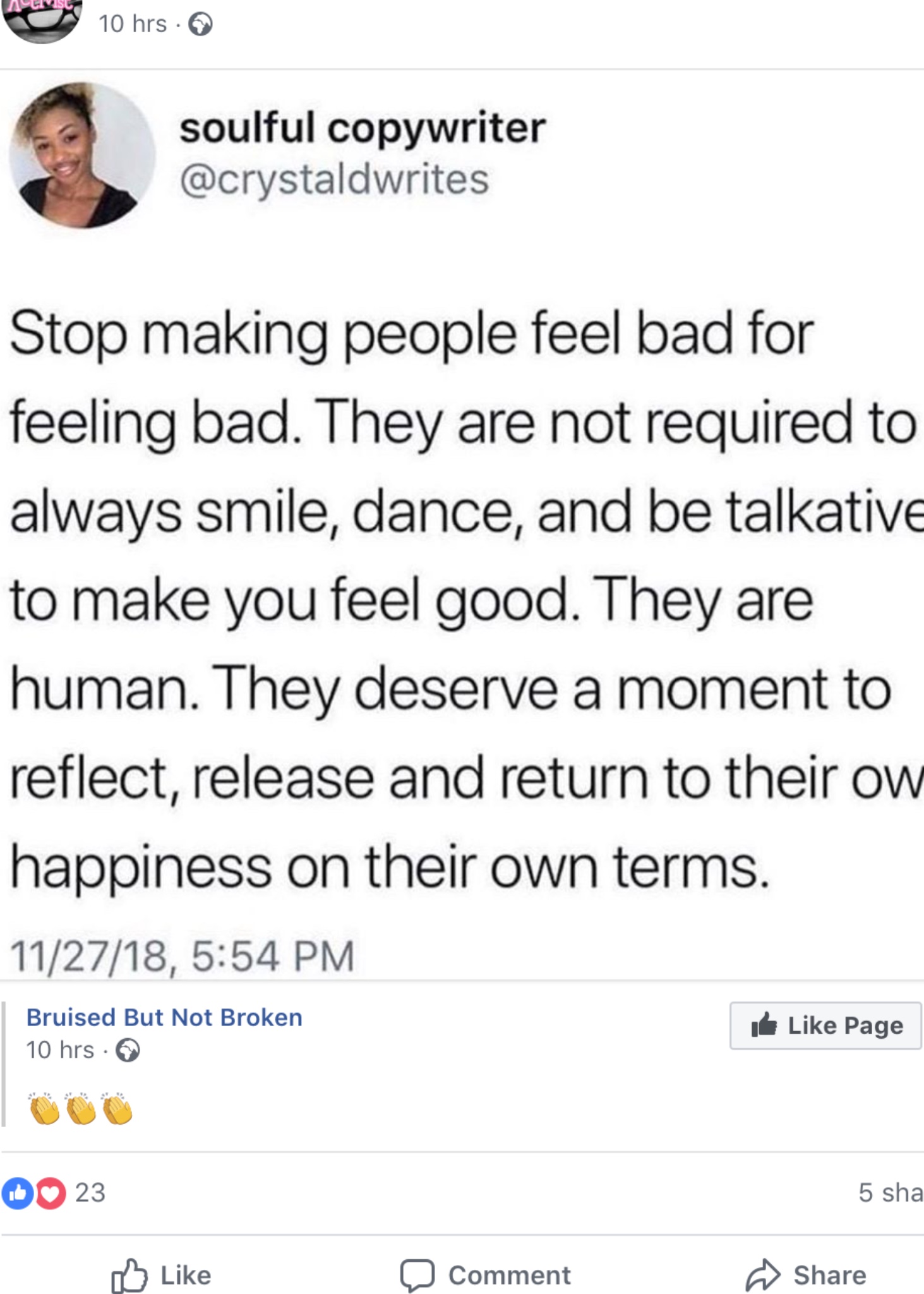Click the top post's "10 hrs" timestamp
Viewport: 924px width, 1294px height.
point(133,24)
